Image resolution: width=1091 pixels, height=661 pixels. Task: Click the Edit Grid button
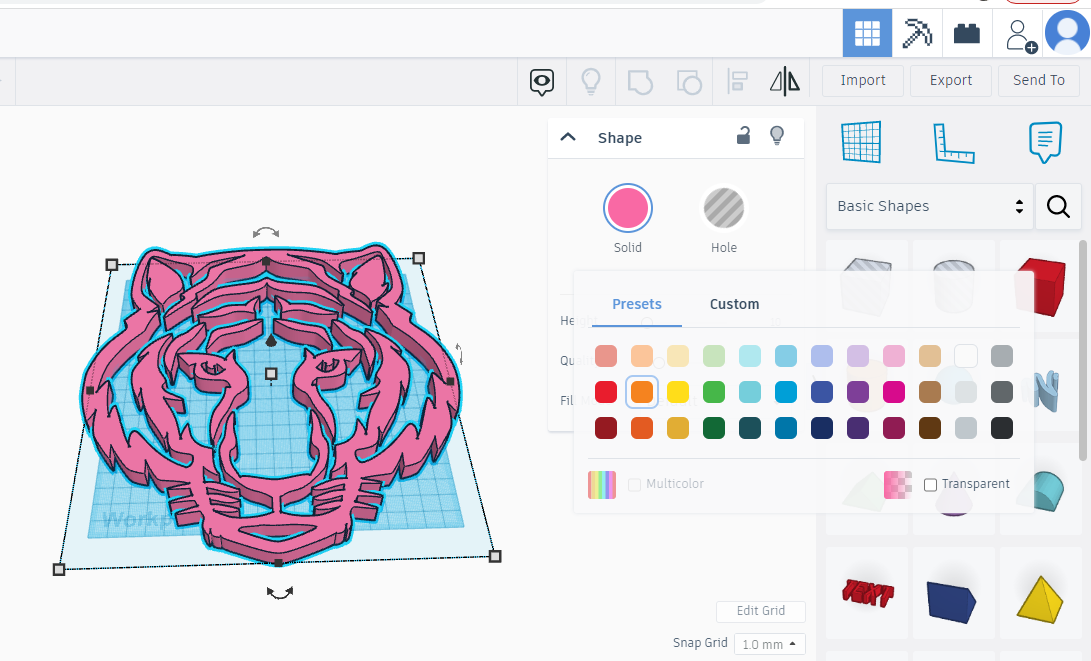pyautogui.click(x=760, y=611)
